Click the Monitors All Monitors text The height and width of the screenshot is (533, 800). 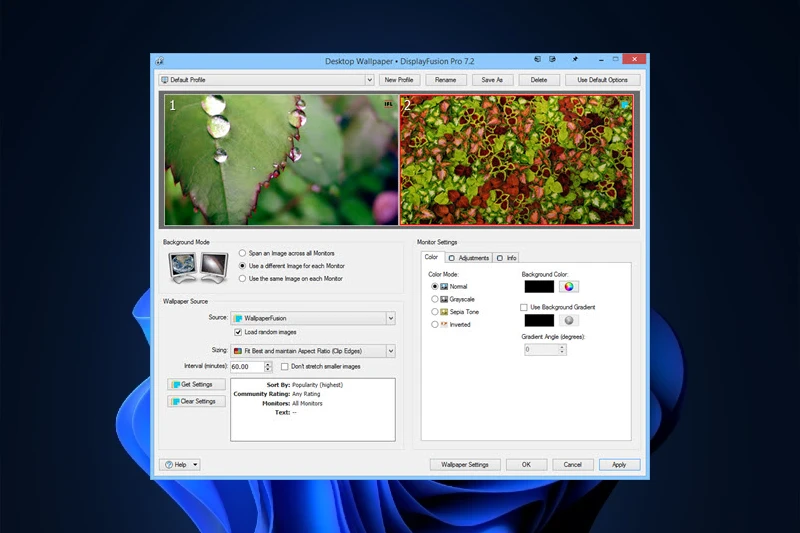coord(292,403)
